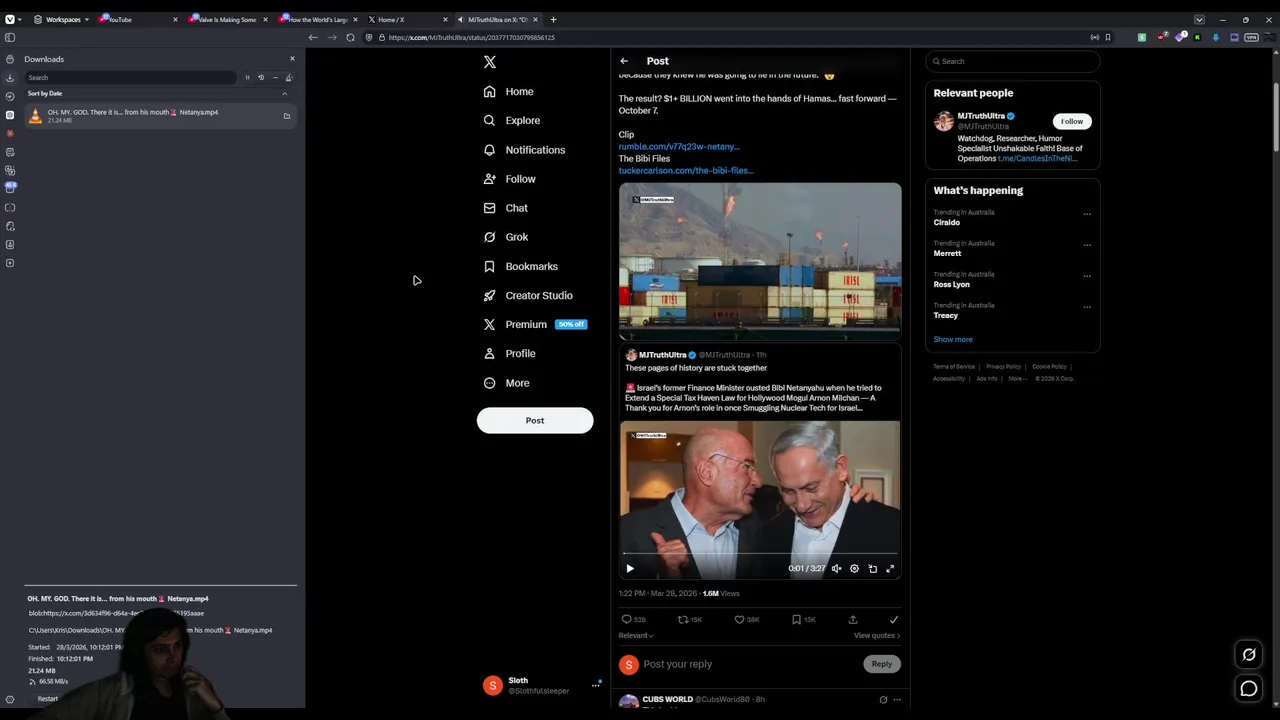Switch to How the World's Largest tab
1280x720 pixels.
click(317, 19)
